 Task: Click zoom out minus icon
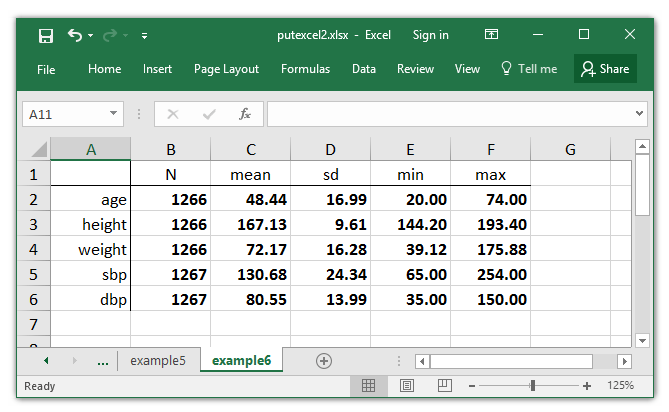click(x=471, y=386)
